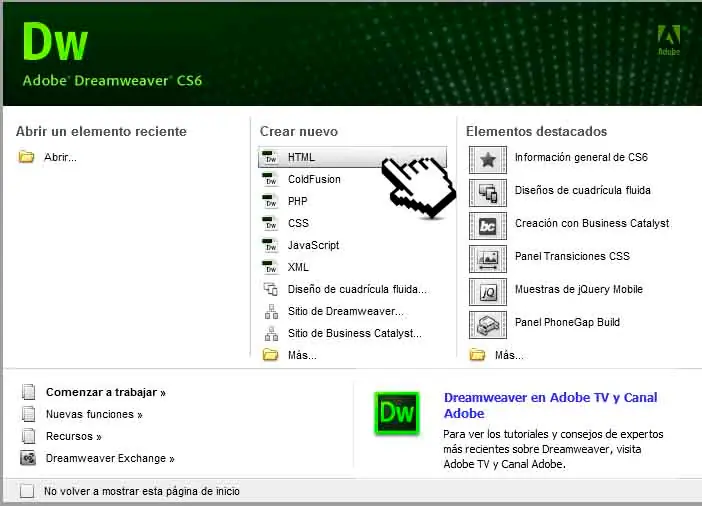Open Recursos »

(x=74, y=436)
